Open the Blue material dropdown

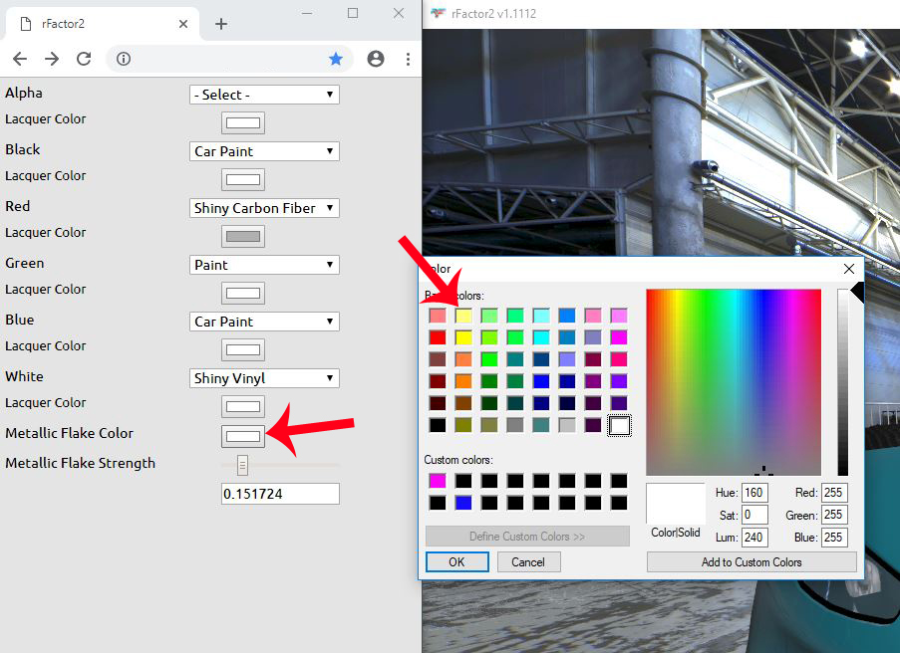click(x=264, y=321)
